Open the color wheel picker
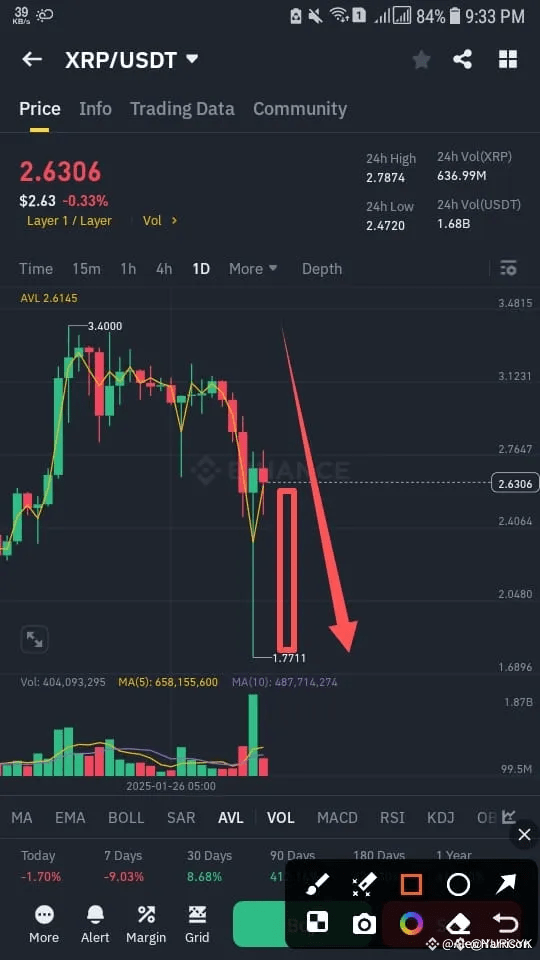540x960 pixels. (411, 923)
